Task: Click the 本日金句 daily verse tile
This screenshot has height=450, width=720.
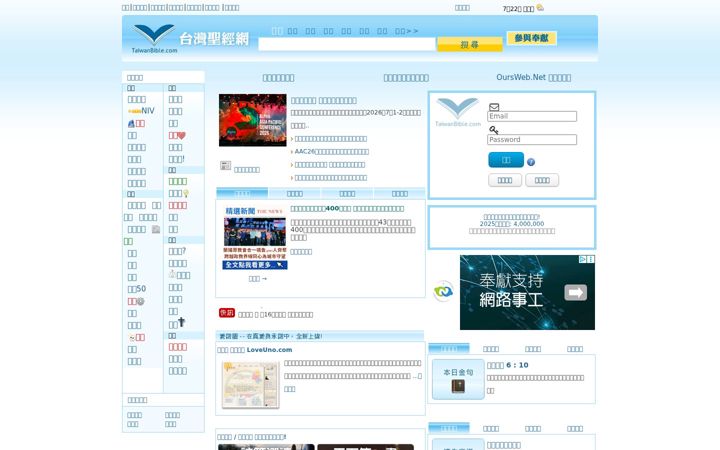Action: (x=458, y=379)
